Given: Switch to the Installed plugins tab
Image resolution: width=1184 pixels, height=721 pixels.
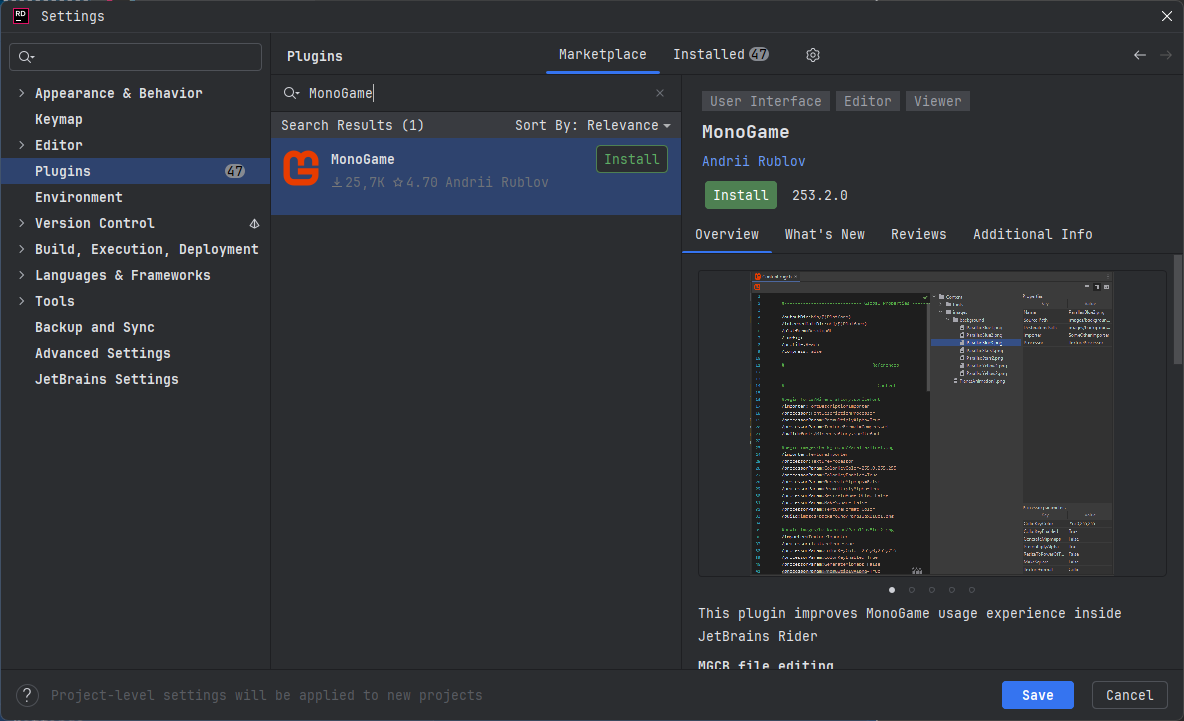Looking at the screenshot, I should 711,54.
